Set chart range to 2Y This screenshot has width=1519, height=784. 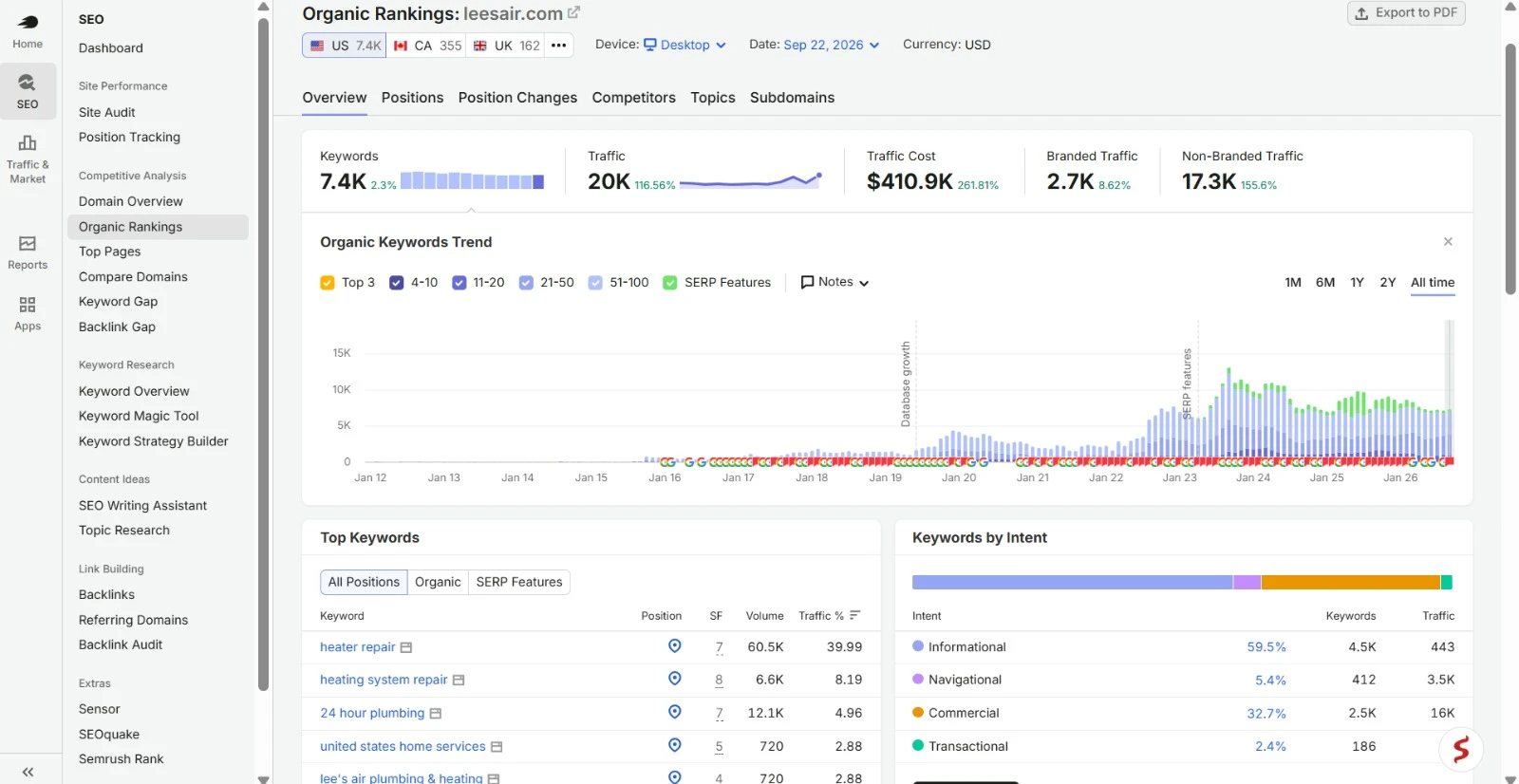point(1387,283)
